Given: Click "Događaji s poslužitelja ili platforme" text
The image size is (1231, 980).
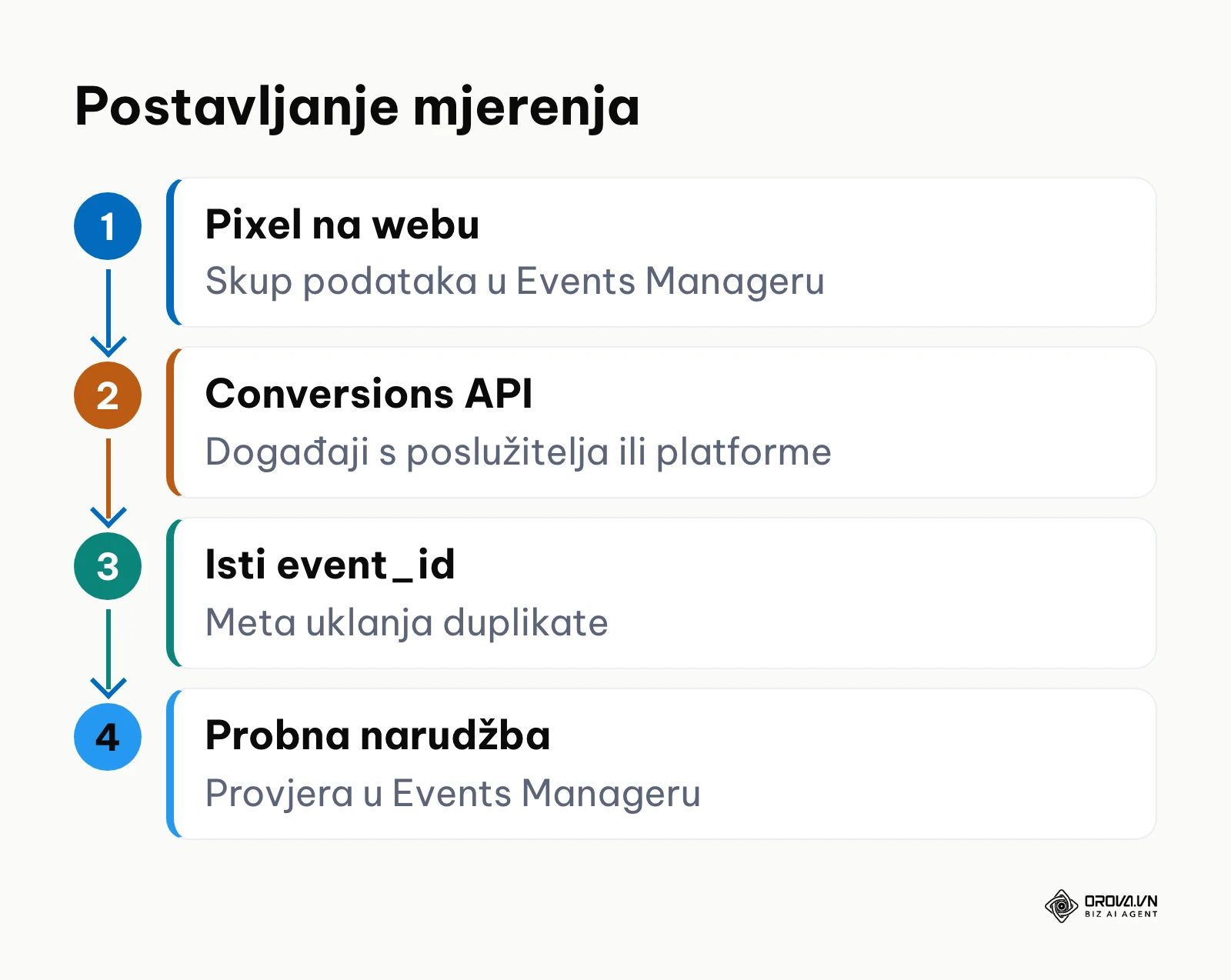Looking at the screenshot, I should pos(519,452).
